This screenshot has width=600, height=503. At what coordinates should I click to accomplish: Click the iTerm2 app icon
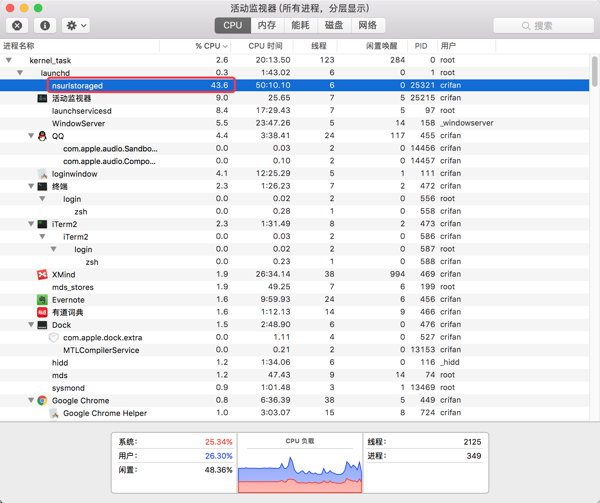point(42,224)
